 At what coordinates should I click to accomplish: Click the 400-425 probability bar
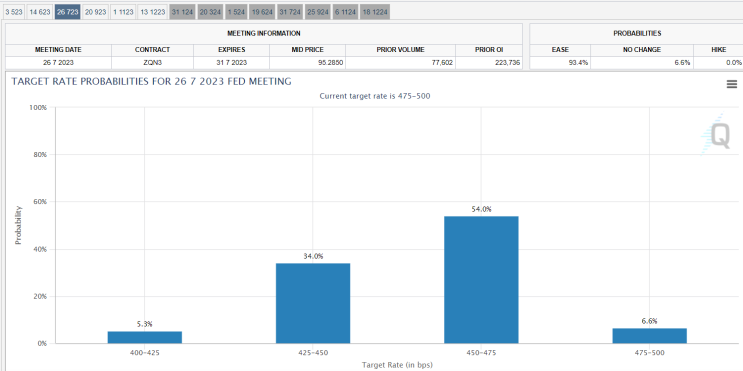click(x=145, y=337)
